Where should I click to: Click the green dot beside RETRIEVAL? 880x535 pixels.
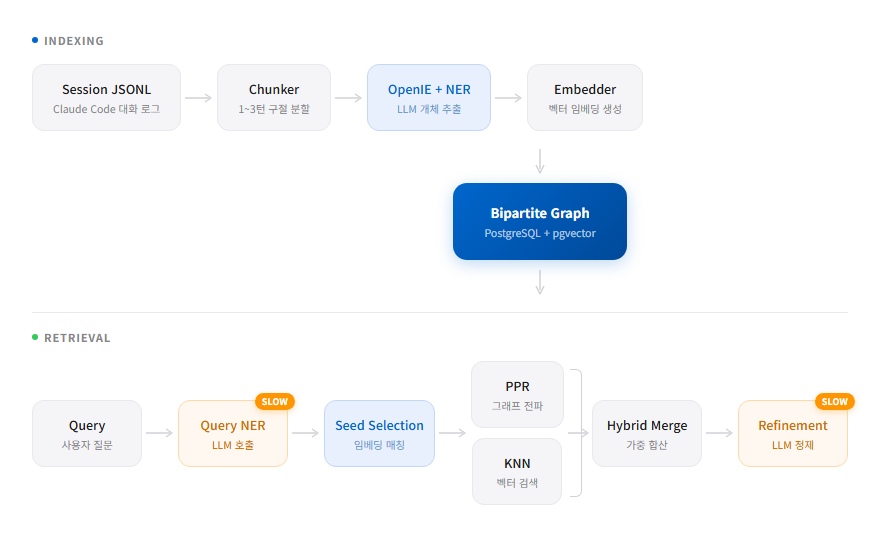pos(35,337)
